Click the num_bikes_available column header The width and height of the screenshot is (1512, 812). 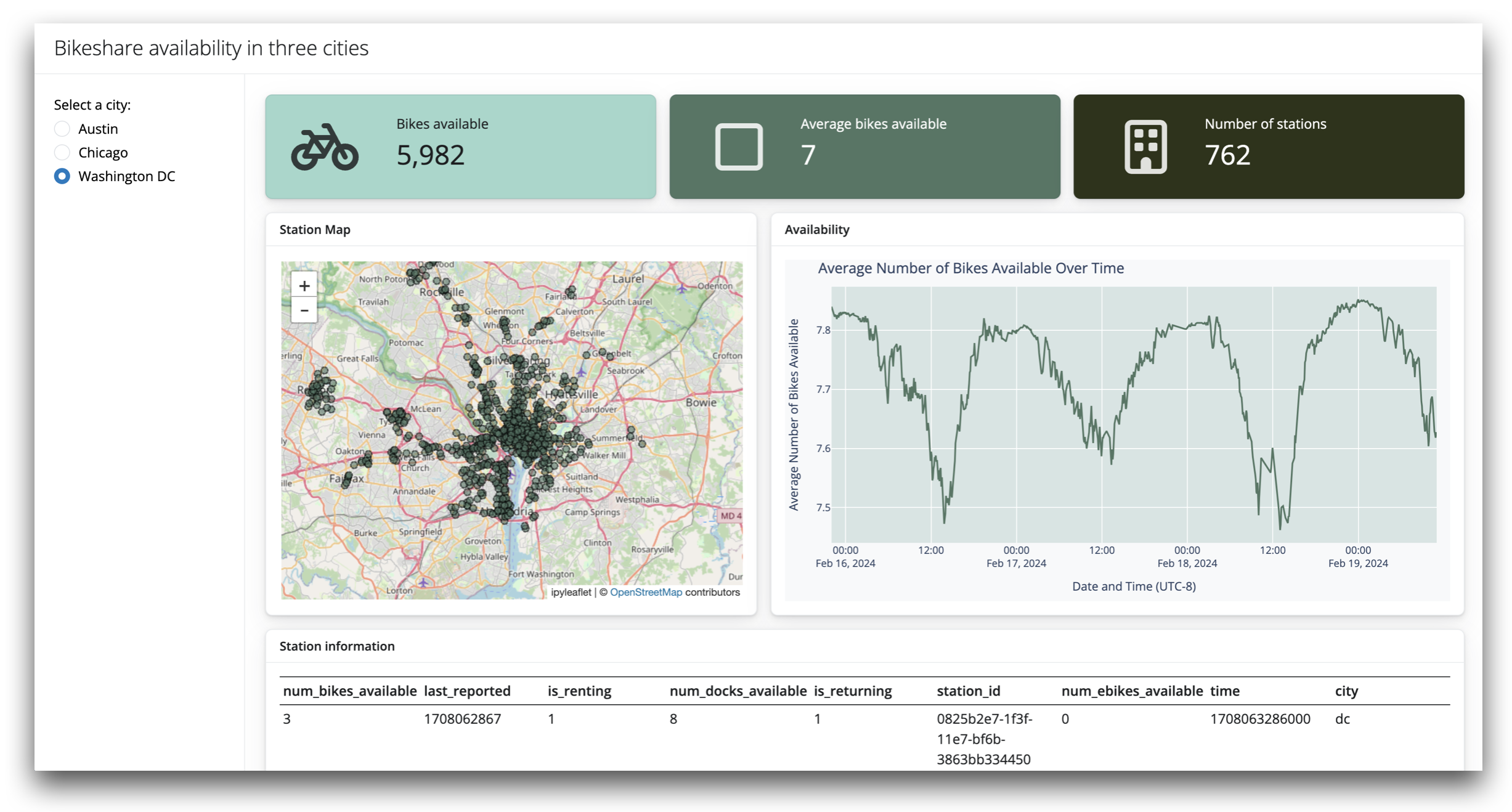[x=349, y=691]
